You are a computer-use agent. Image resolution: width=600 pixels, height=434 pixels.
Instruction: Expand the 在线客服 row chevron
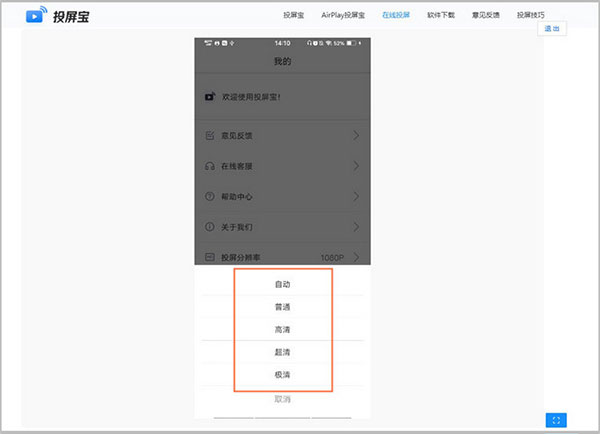(356, 166)
